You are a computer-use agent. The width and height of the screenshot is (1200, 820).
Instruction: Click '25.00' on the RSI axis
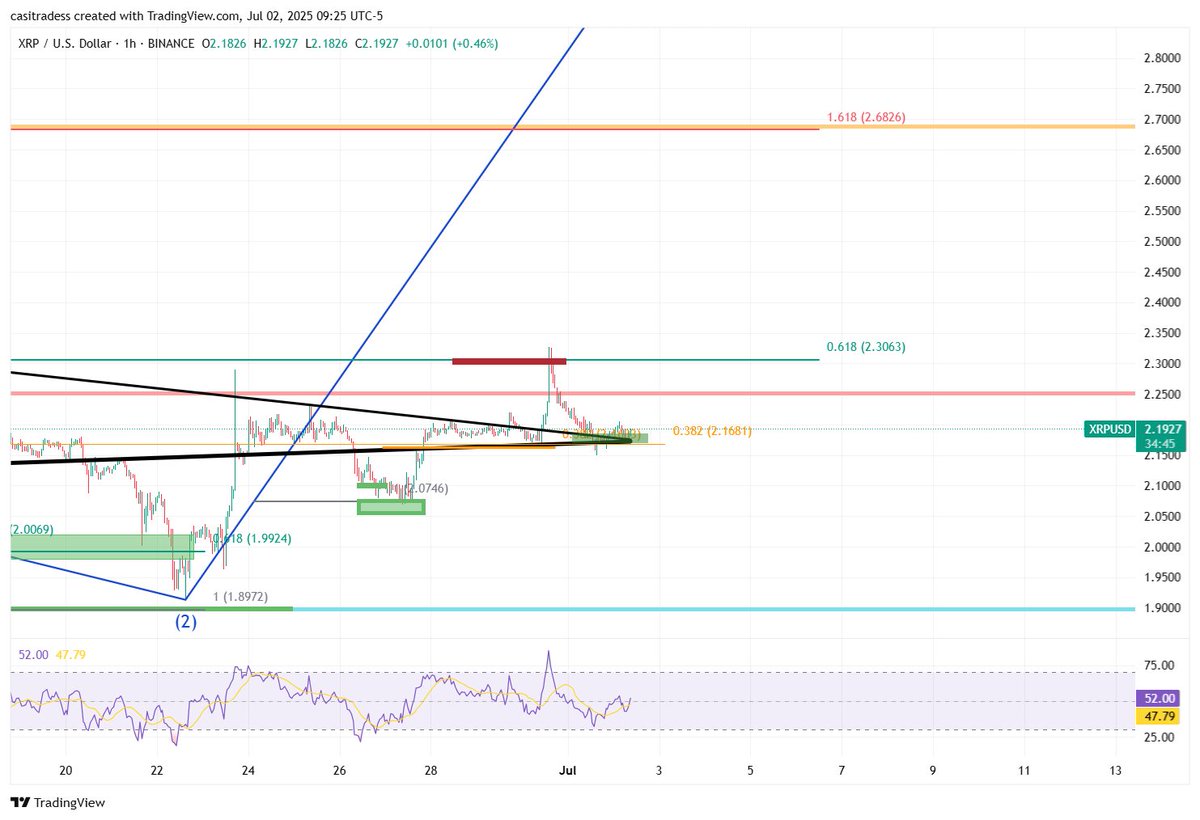click(1158, 738)
